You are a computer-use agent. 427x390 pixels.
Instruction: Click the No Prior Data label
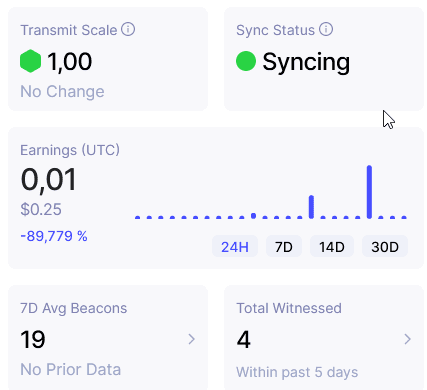pos(71,369)
